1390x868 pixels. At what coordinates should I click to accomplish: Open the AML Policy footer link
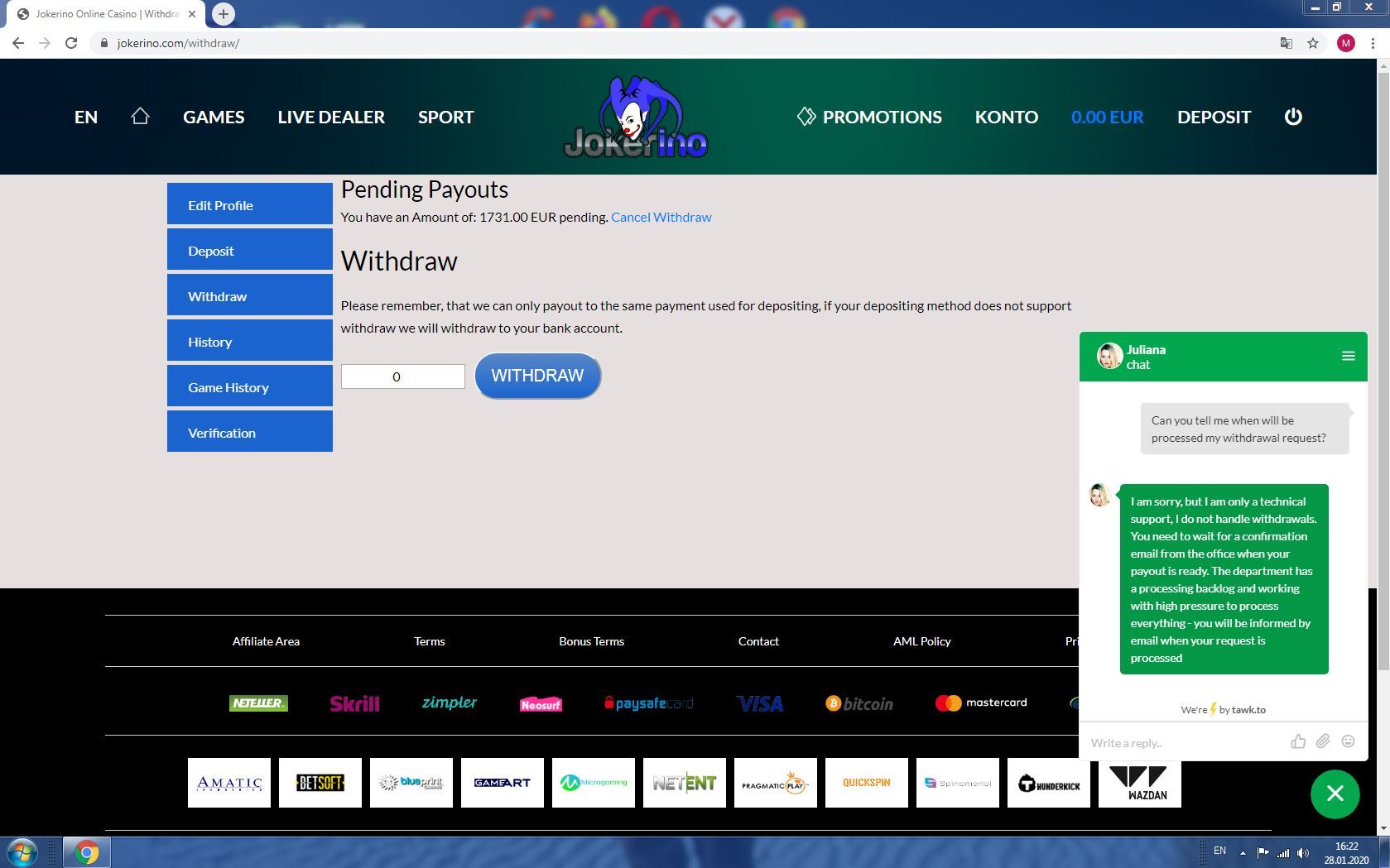click(x=922, y=641)
